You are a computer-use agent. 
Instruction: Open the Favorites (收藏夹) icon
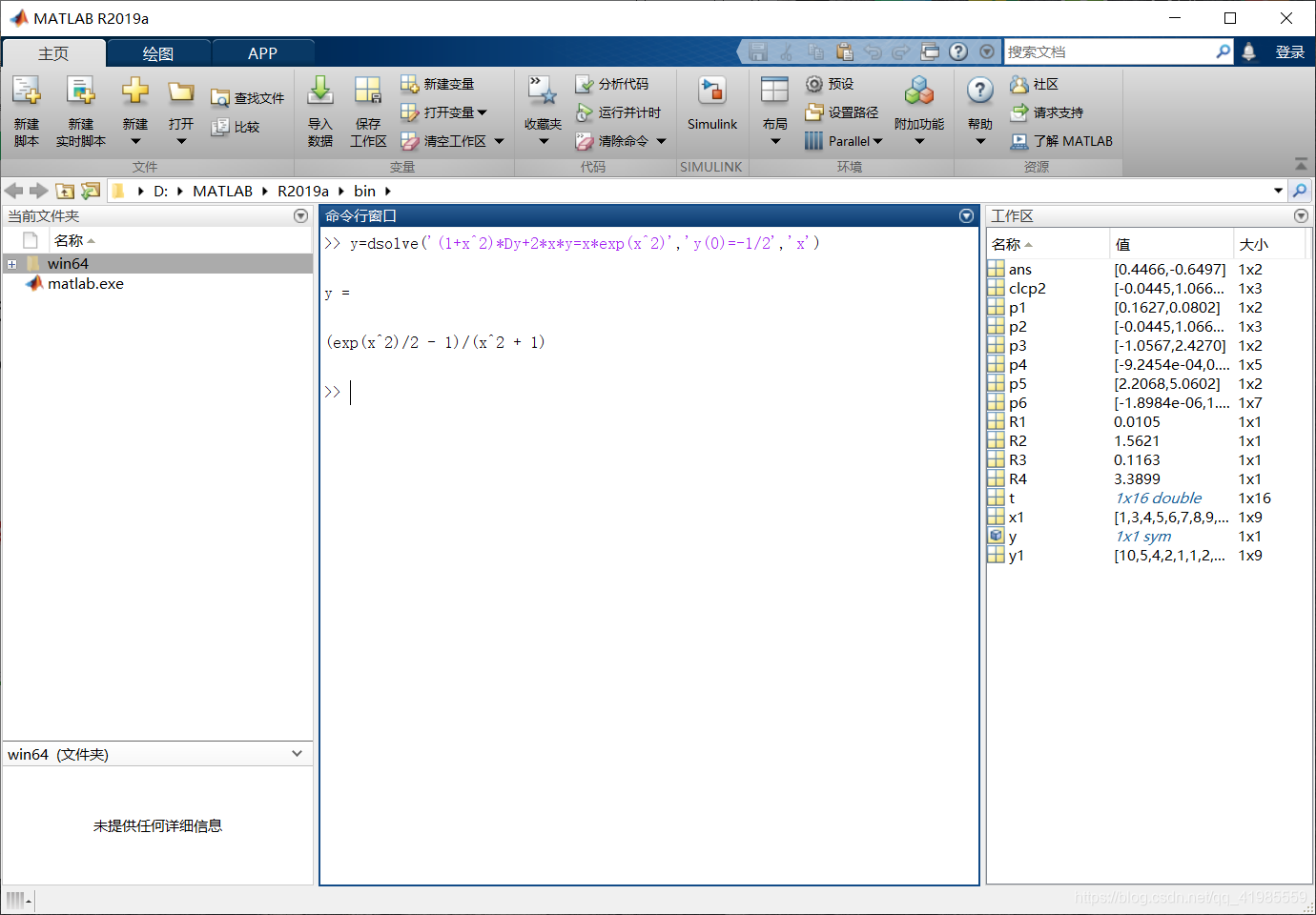point(543,91)
